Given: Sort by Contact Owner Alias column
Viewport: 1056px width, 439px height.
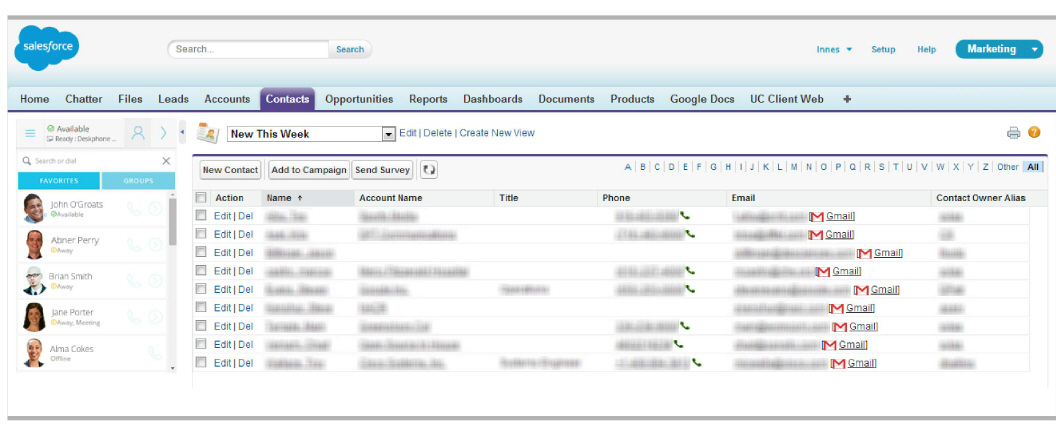Looking at the screenshot, I should click(x=981, y=198).
